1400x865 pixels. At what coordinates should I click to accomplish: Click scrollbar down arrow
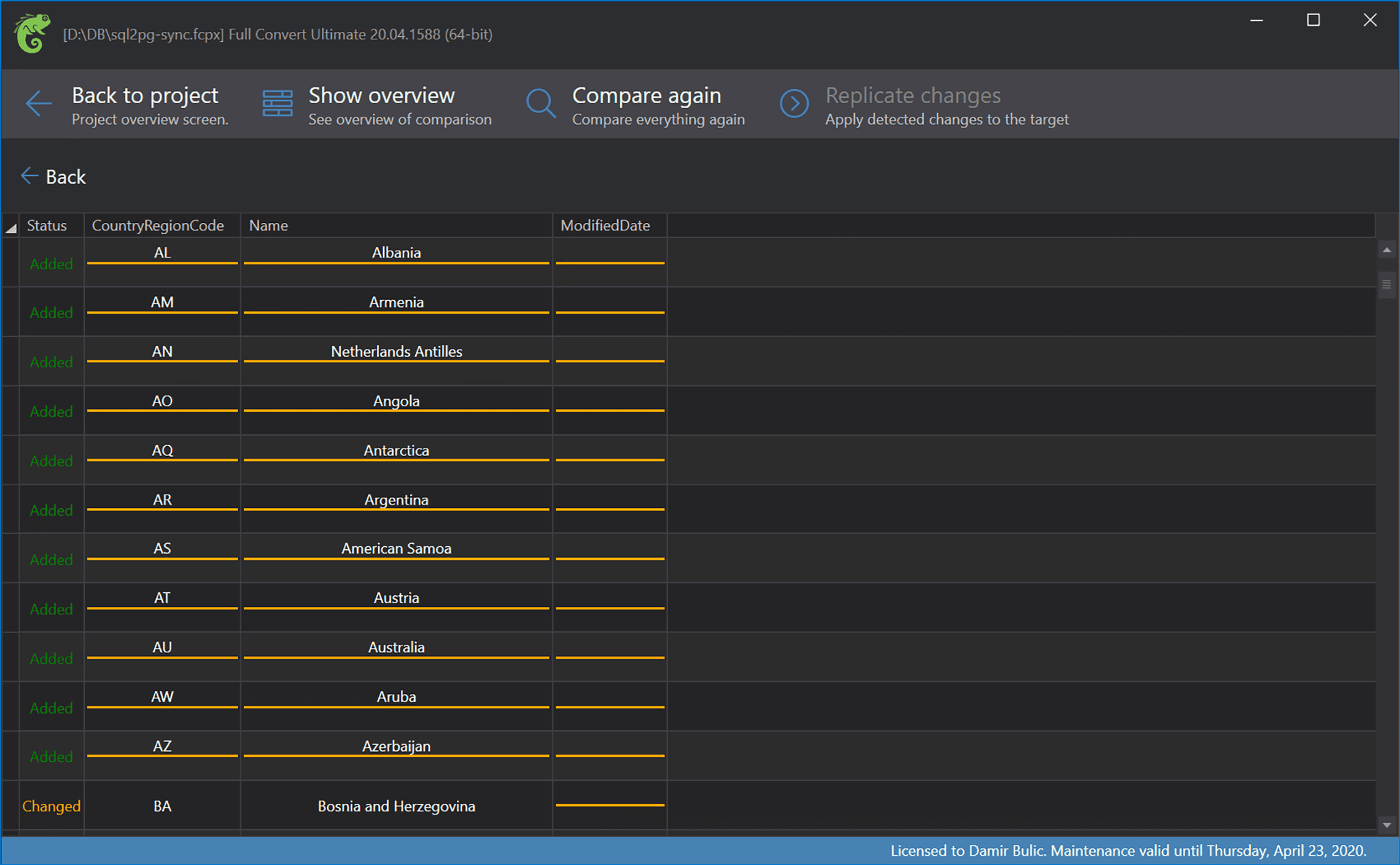point(1386,825)
